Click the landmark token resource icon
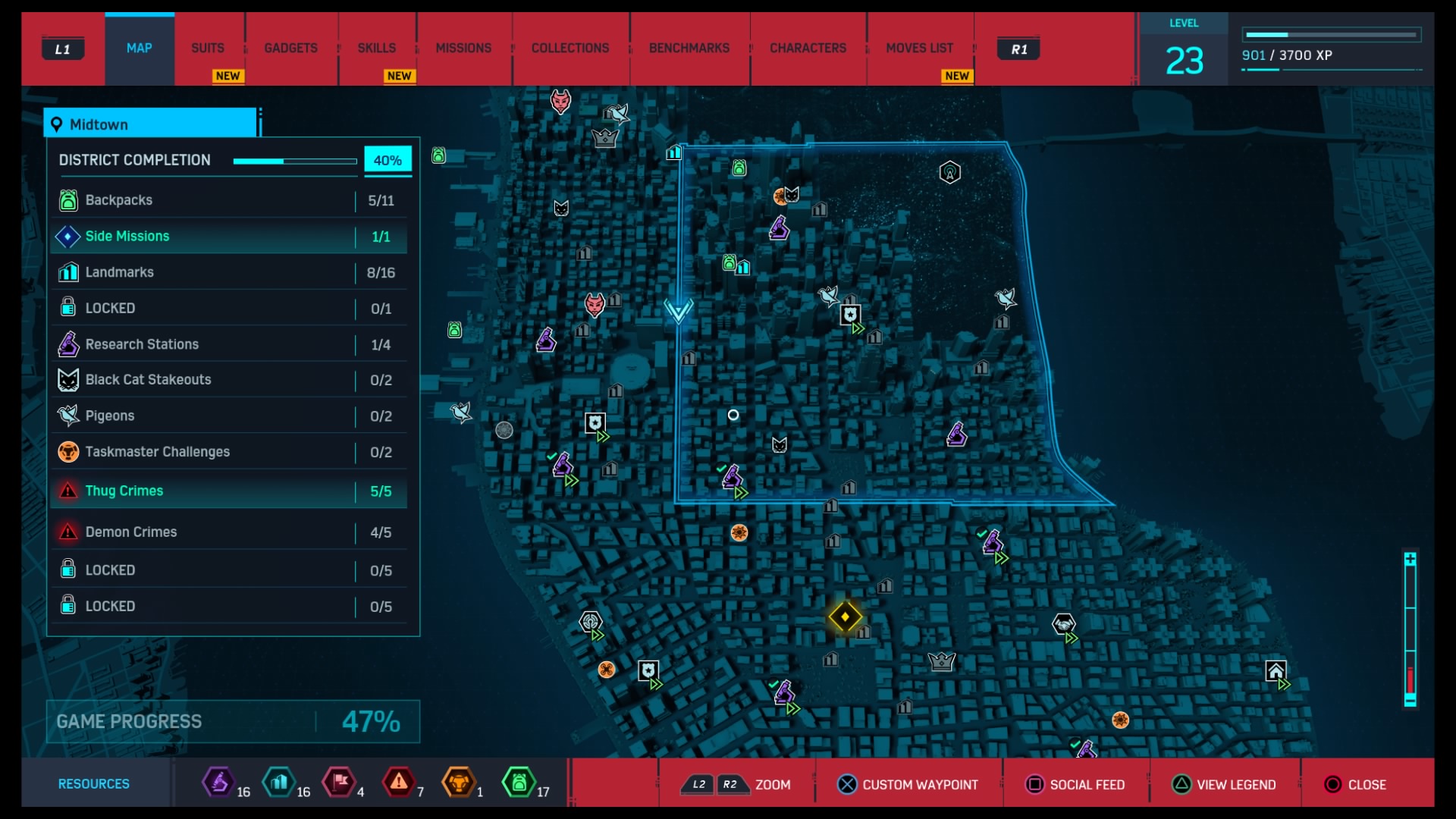1456x819 pixels. [278, 782]
